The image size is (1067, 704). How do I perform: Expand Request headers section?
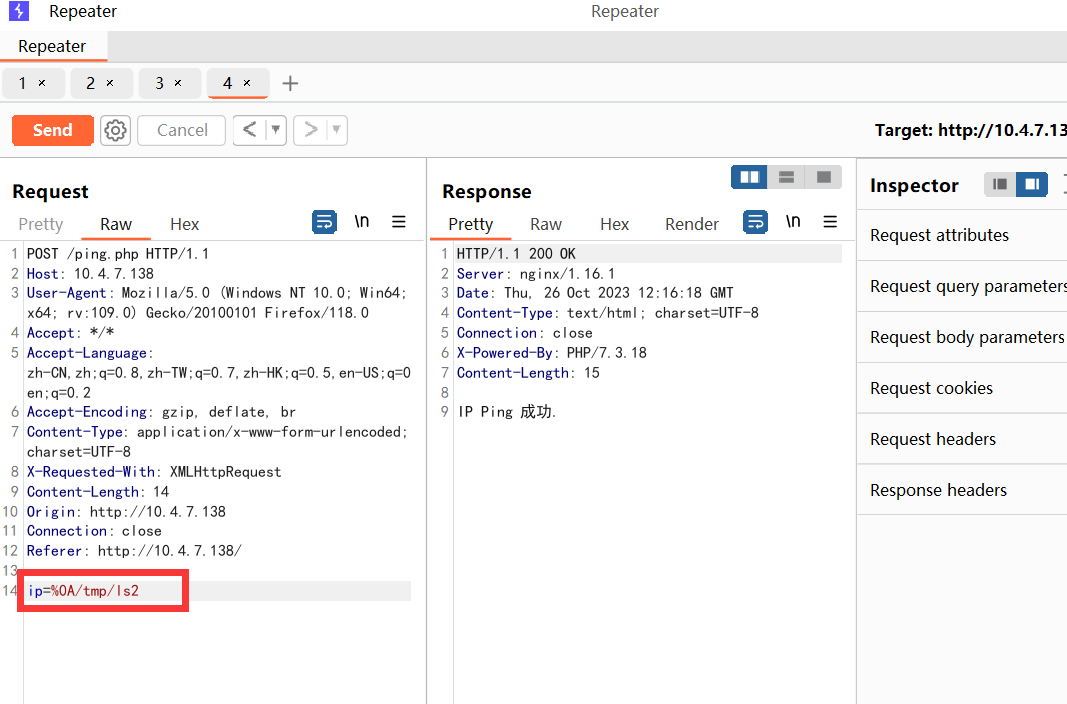coord(962,439)
